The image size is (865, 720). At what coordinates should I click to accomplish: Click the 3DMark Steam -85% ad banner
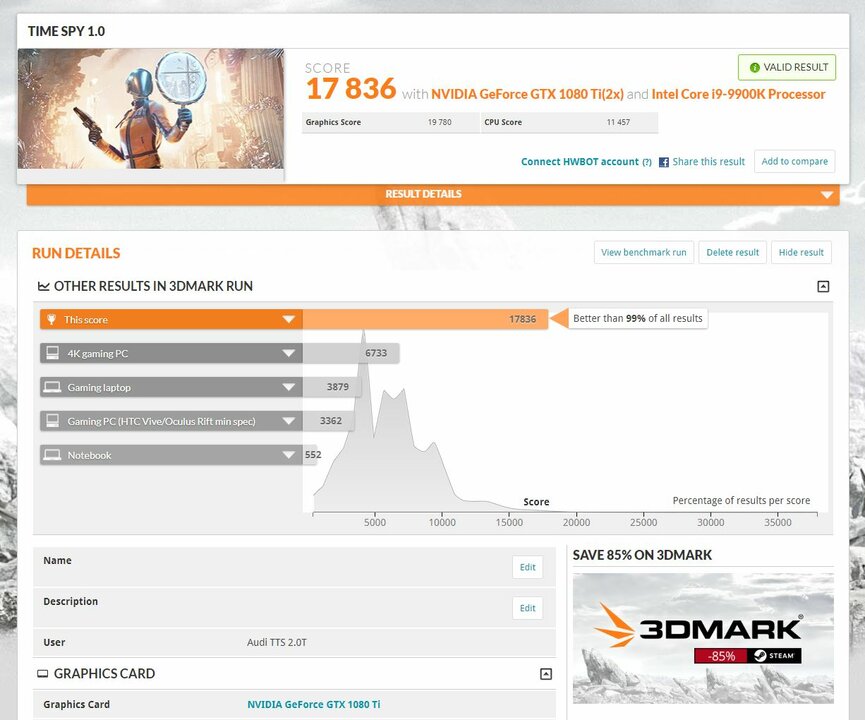pyautogui.click(x=703, y=638)
